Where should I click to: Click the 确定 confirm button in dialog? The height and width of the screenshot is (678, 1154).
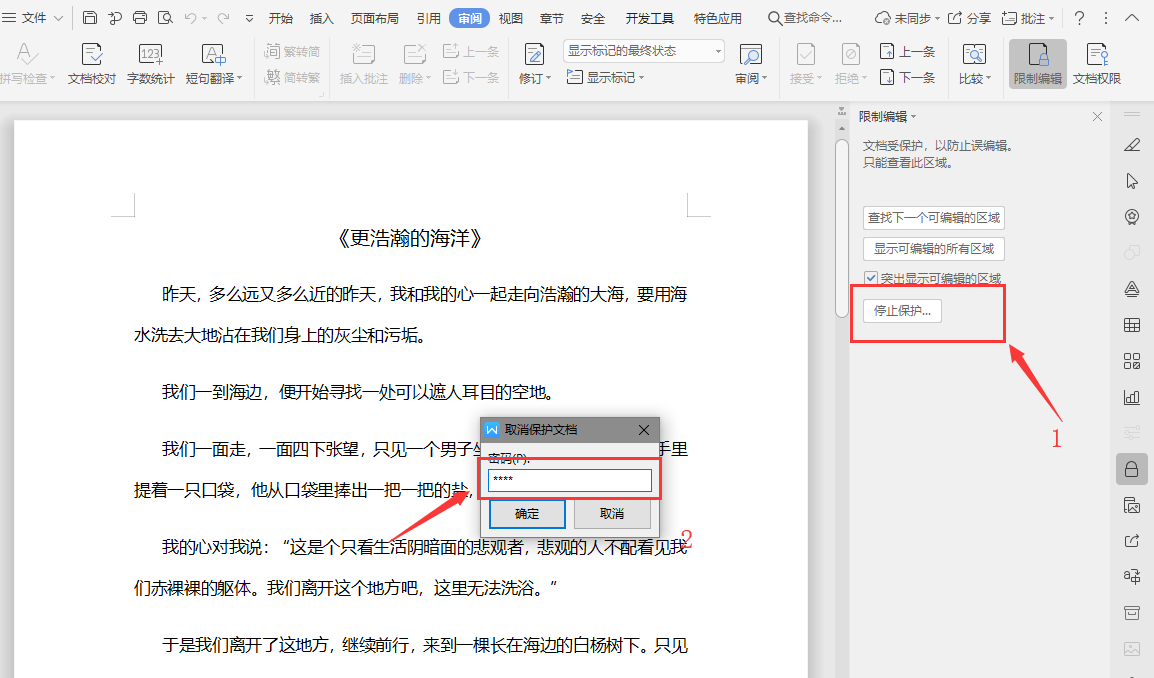pos(526,514)
